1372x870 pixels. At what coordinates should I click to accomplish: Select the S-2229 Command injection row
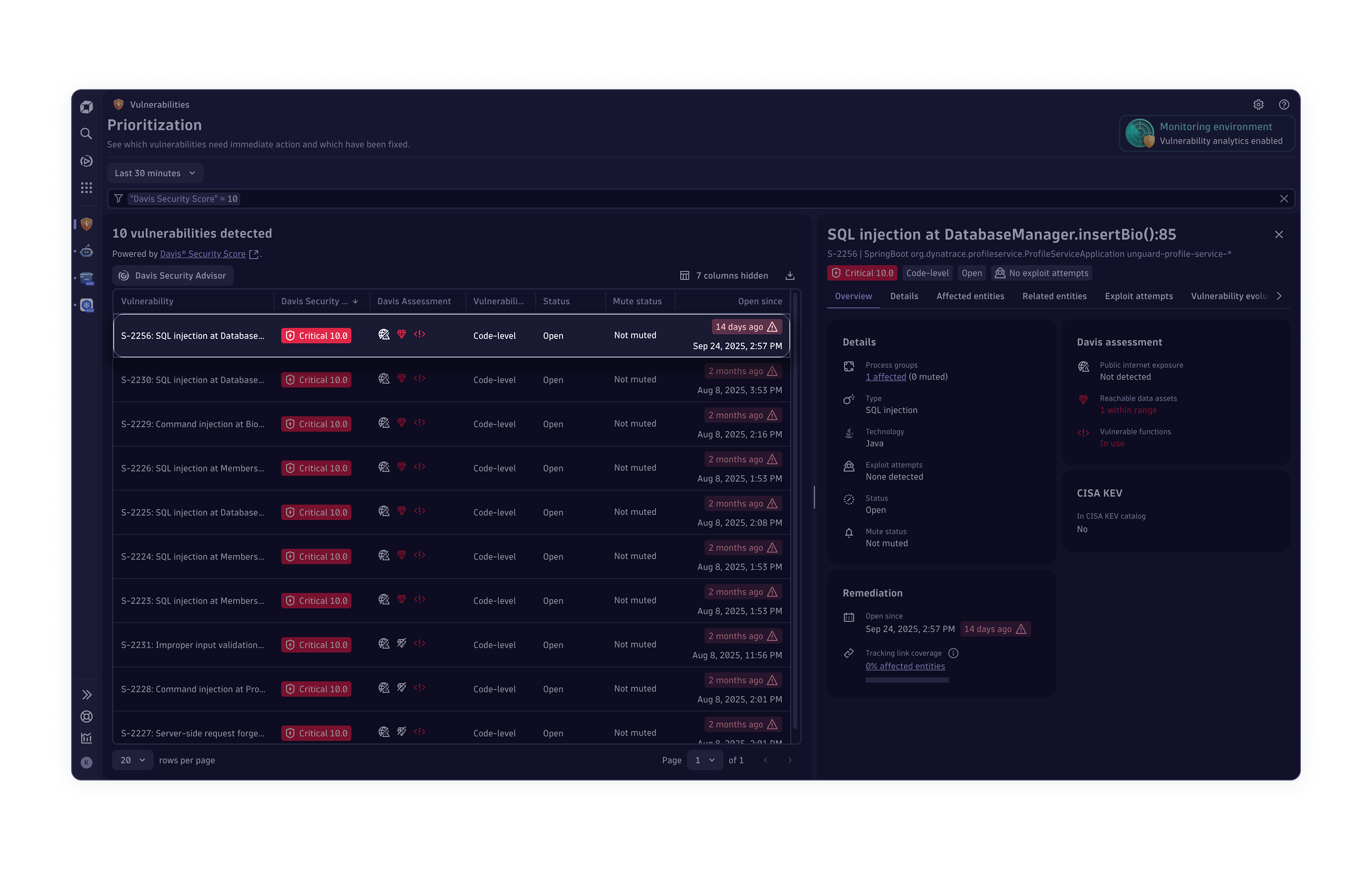[193, 424]
